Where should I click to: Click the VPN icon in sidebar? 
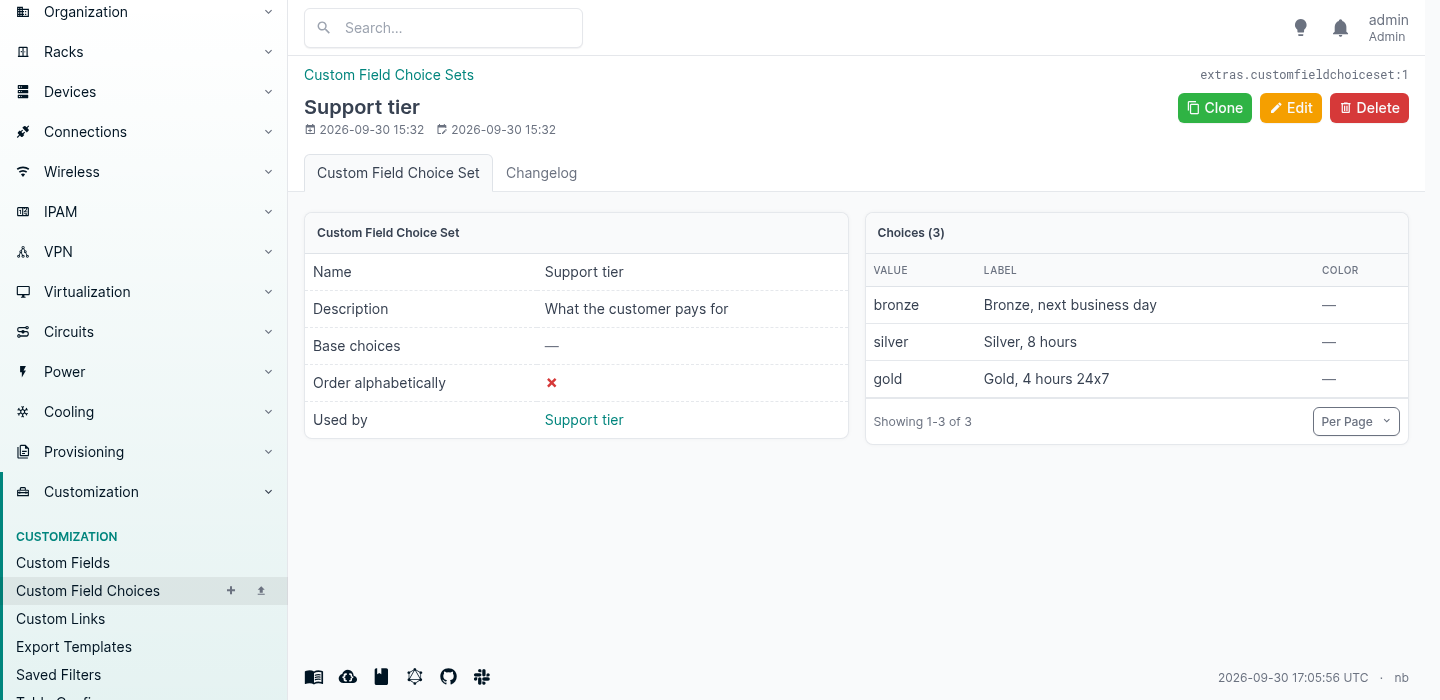(x=23, y=252)
